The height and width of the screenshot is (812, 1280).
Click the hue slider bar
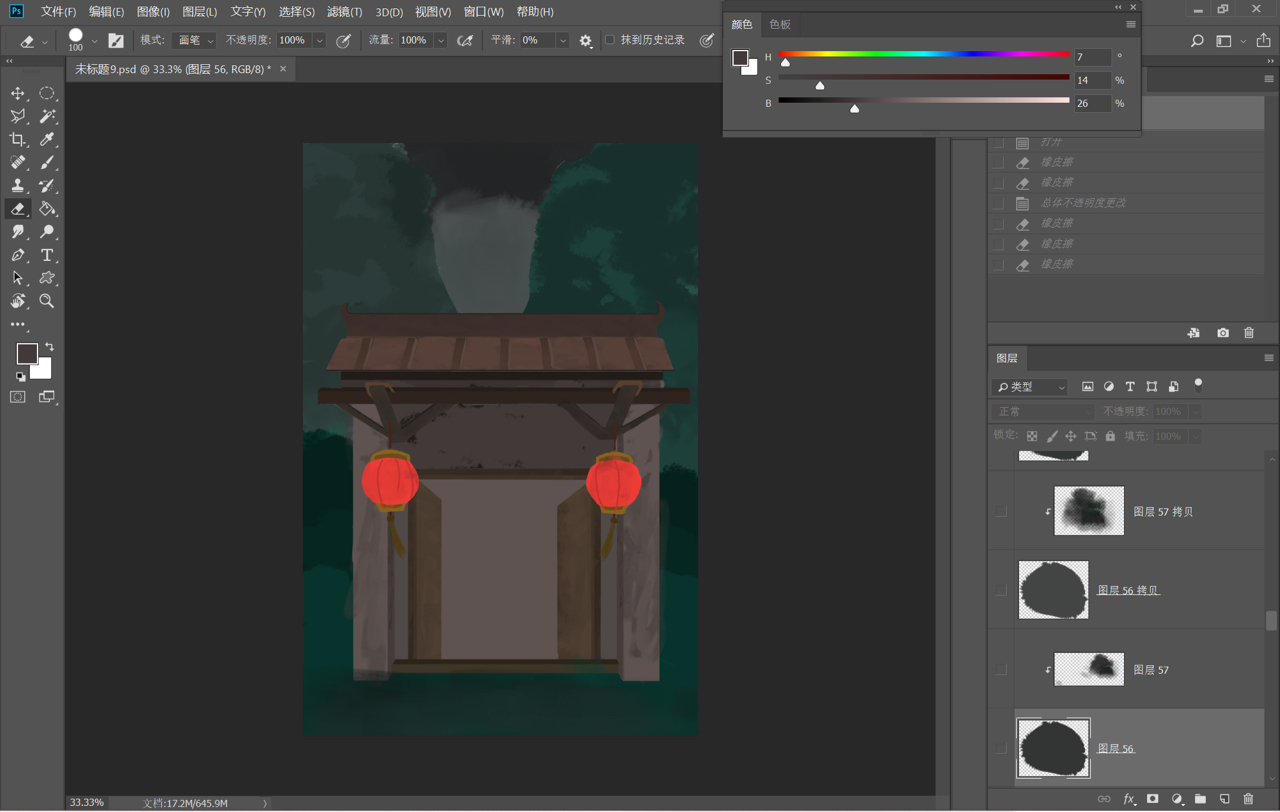click(923, 54)
